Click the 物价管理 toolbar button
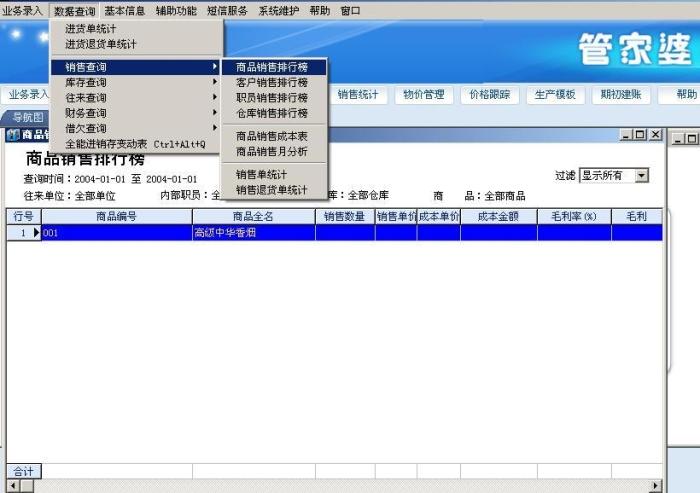Viewport: 700px width, 493px height. (x=423, y=95)
